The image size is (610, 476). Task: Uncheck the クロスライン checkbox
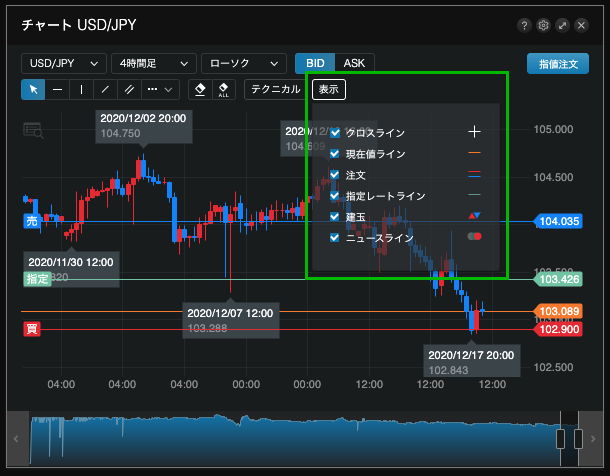tap(335, 132)
